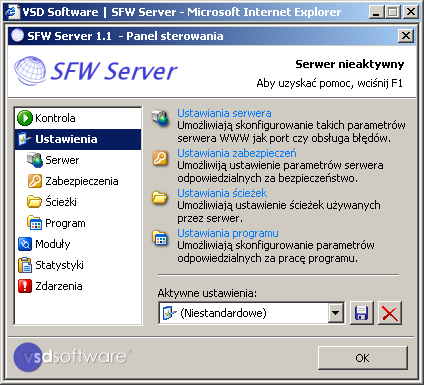
Task: Click the Program folder icon in sidebar
Action: click(34, 223)
